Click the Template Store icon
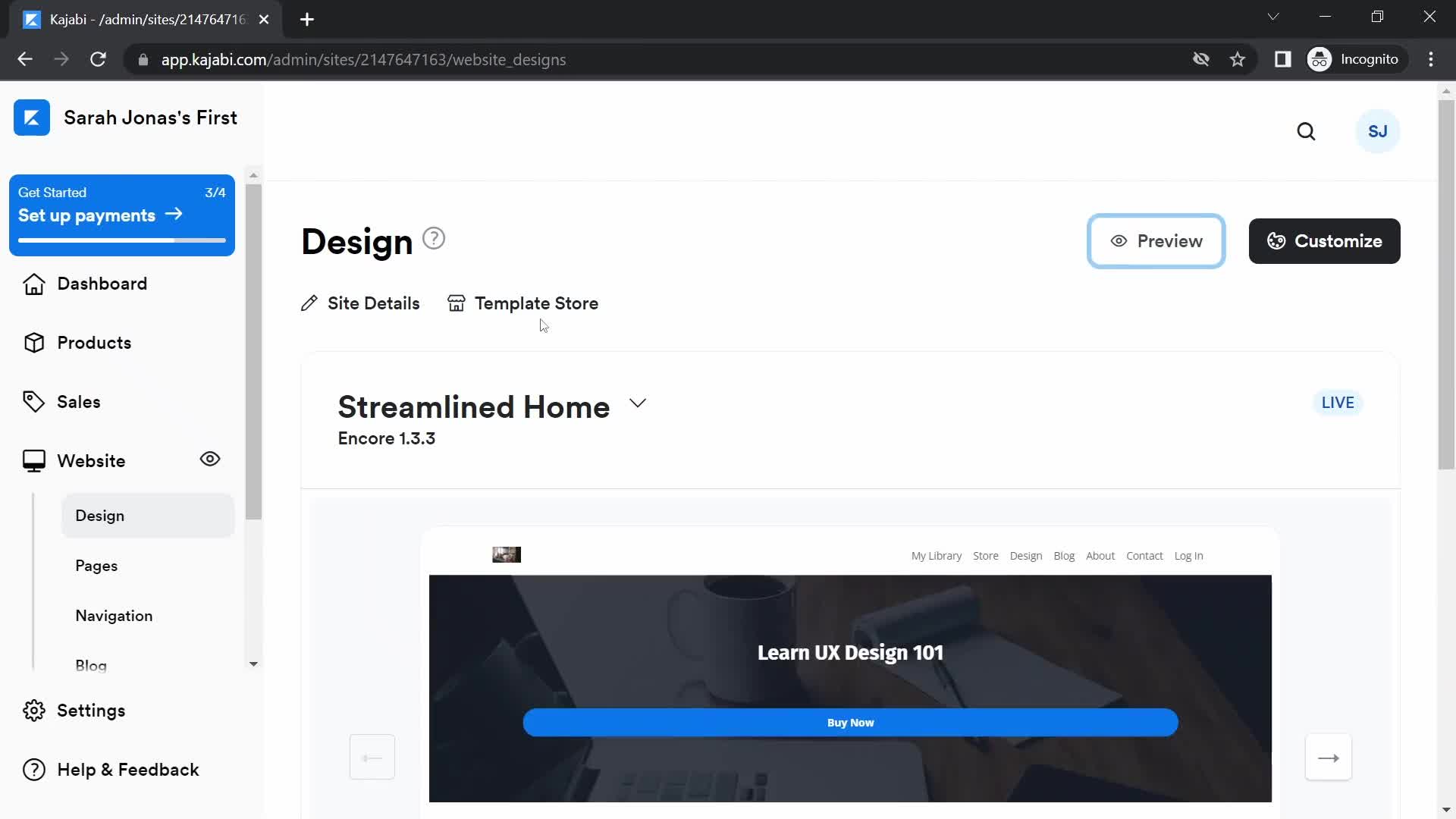Screen dimensions: 1456x819 [456, 303]
